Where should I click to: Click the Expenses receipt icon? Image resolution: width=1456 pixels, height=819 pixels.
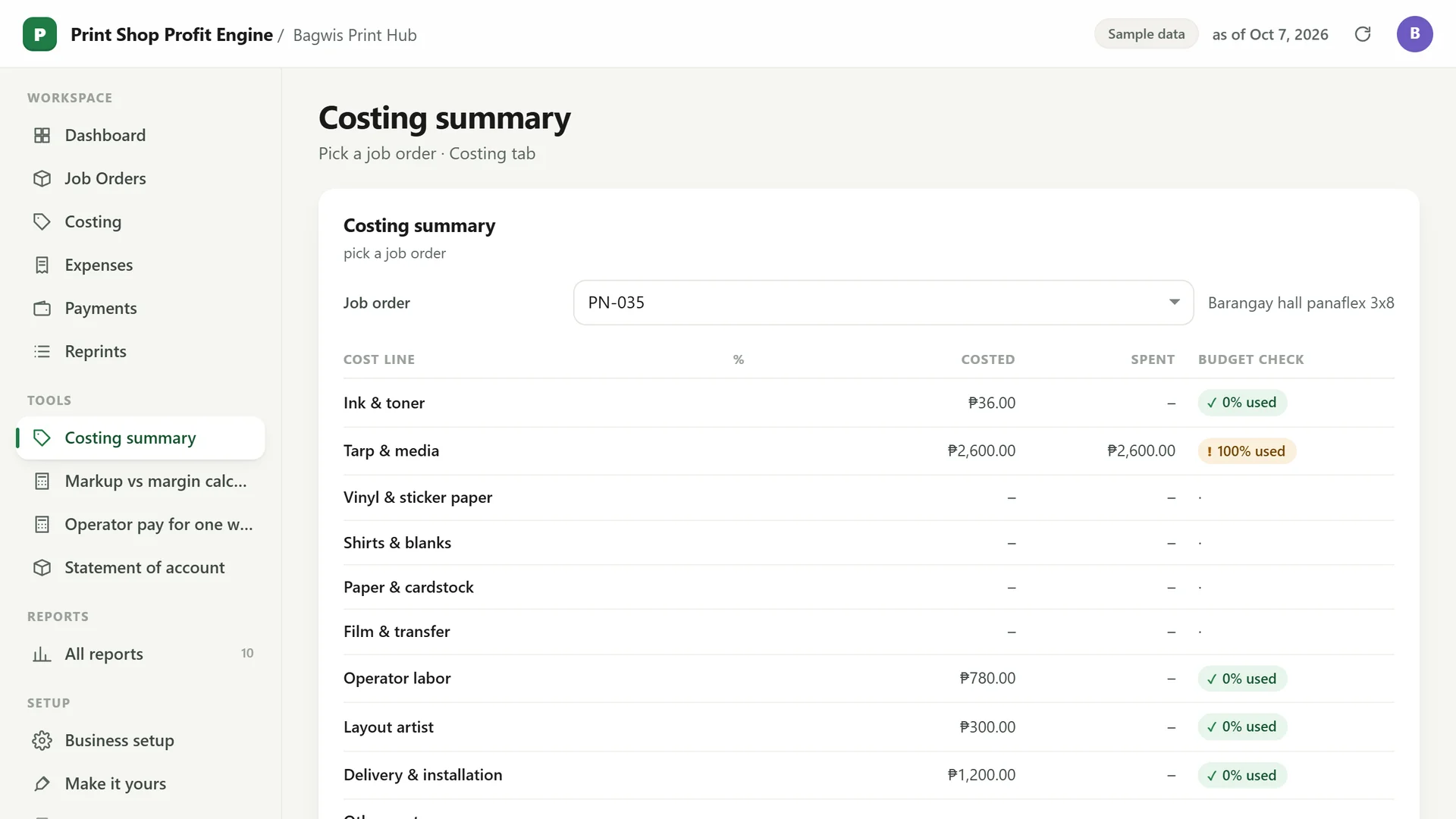(42, 265)
